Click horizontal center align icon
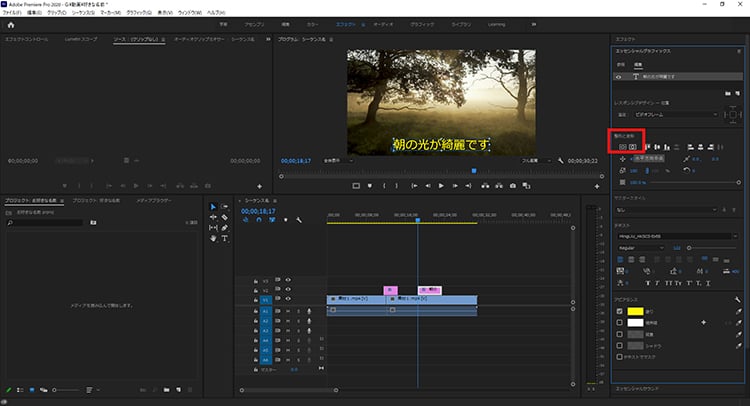The image size is (750, 406). (x=632, y=147)
